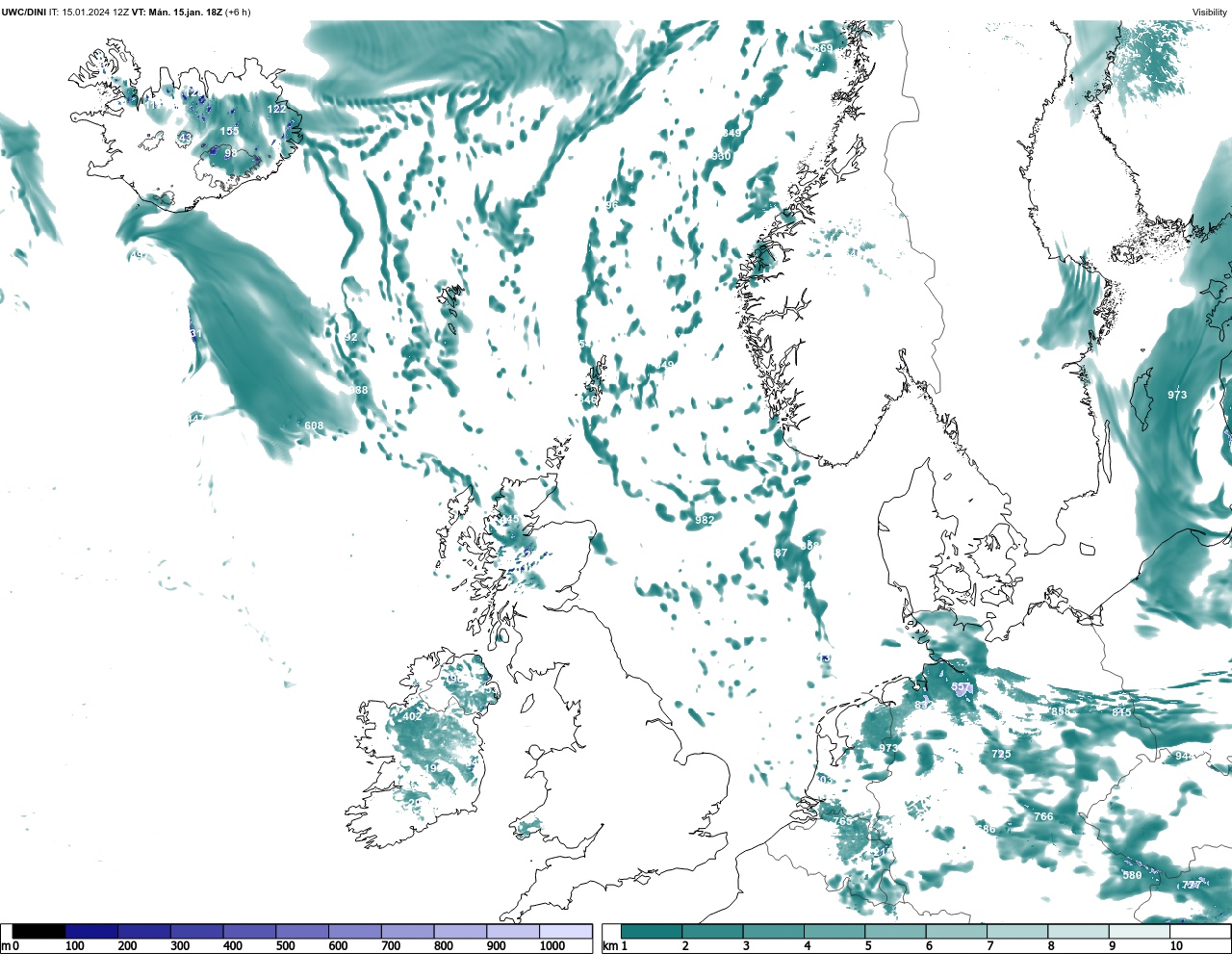This screenshot has width=1232, height=954.
Task: Click the 'UWC/DINI' header label
Action: pos(23,12)
